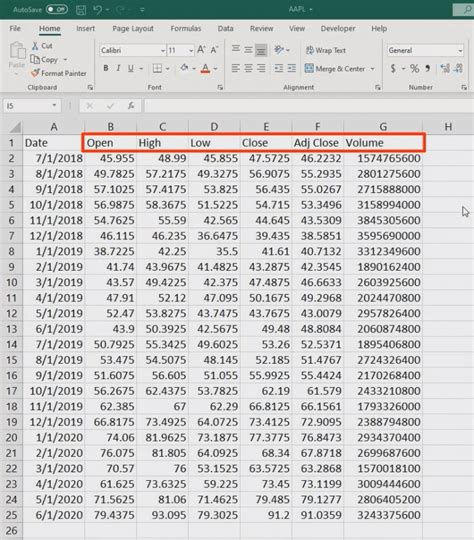Toggle the AutoSave switch
474x540 pixels.
click(57, 9)
